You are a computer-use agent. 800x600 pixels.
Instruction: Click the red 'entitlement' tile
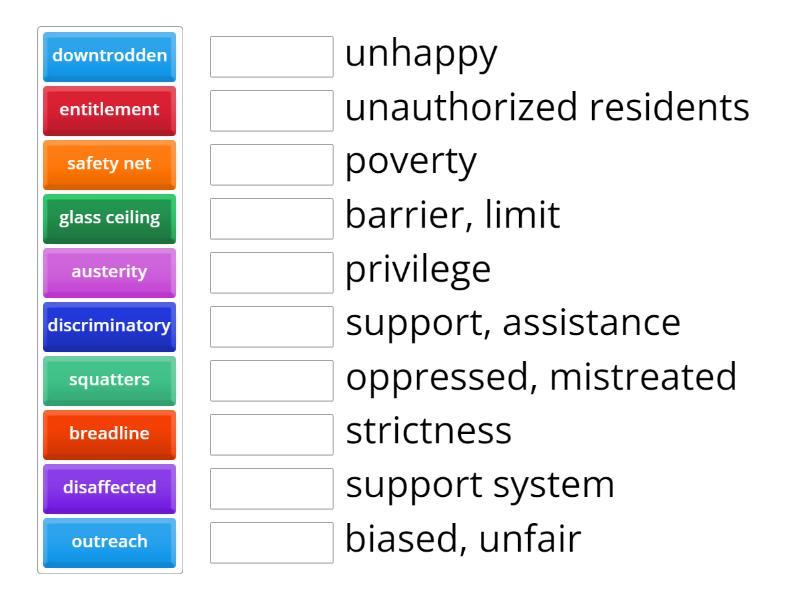(x=109, y=110)
